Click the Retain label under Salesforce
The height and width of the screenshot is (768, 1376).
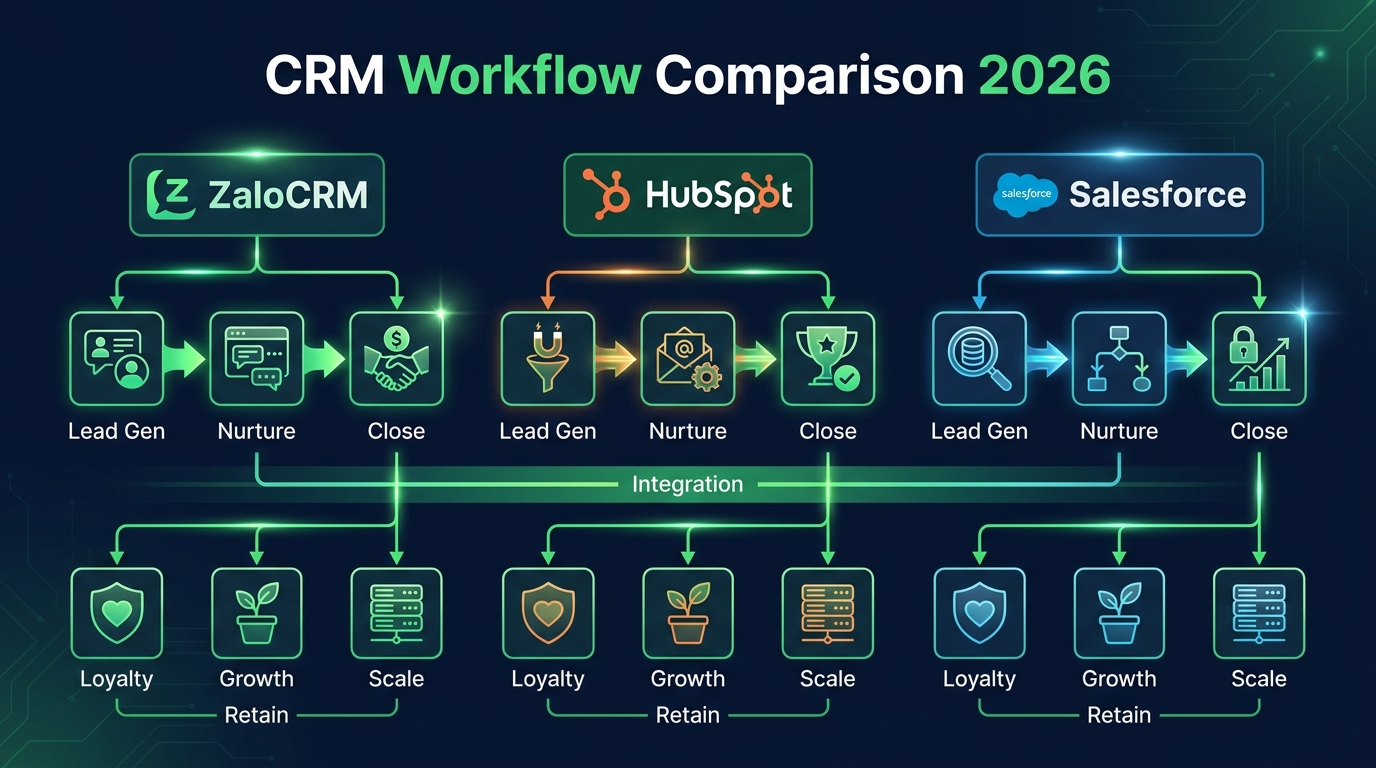pos(1119,716)
